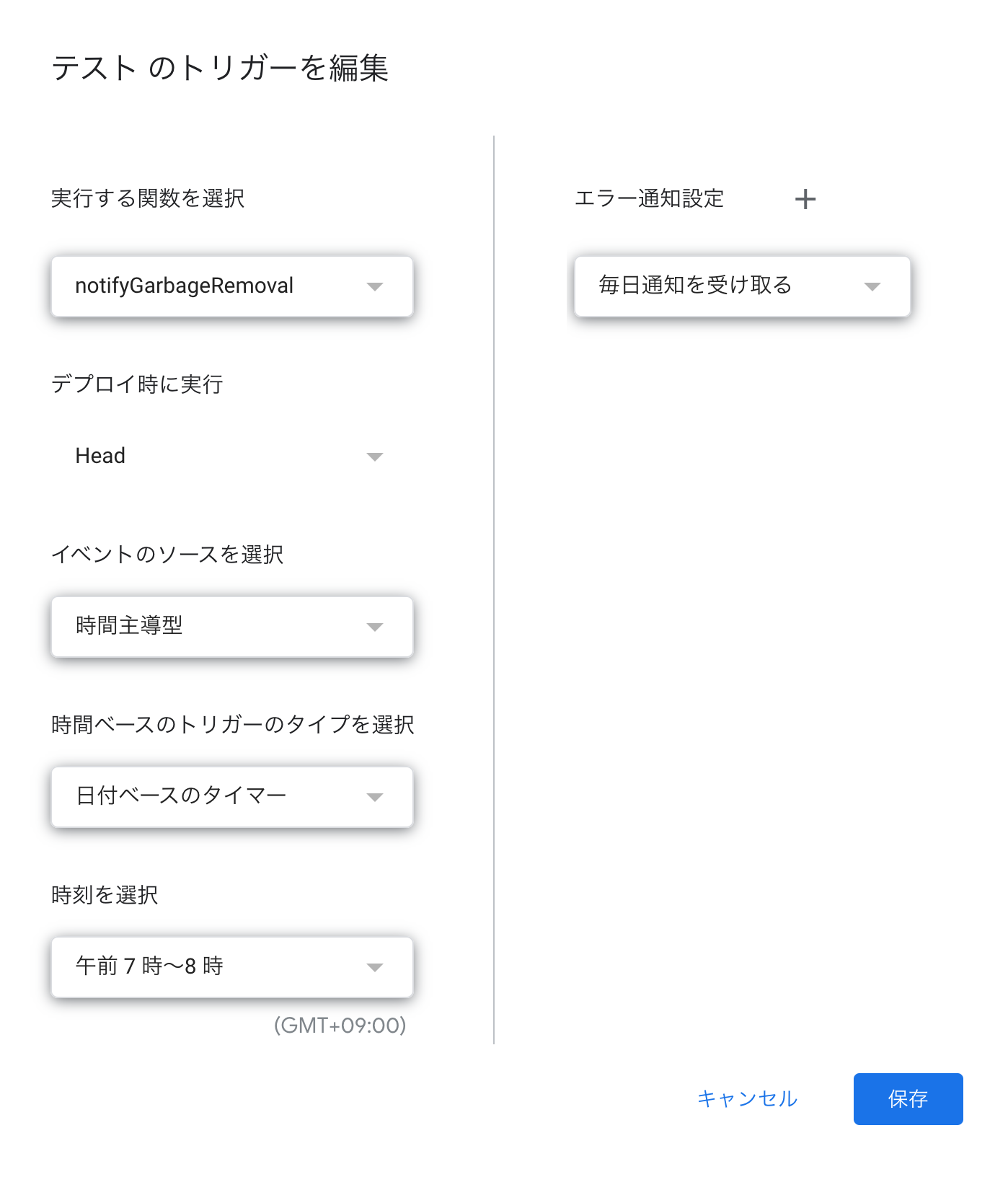Click the テスト のトリガーを編集 dialog title

coord(220,69)
